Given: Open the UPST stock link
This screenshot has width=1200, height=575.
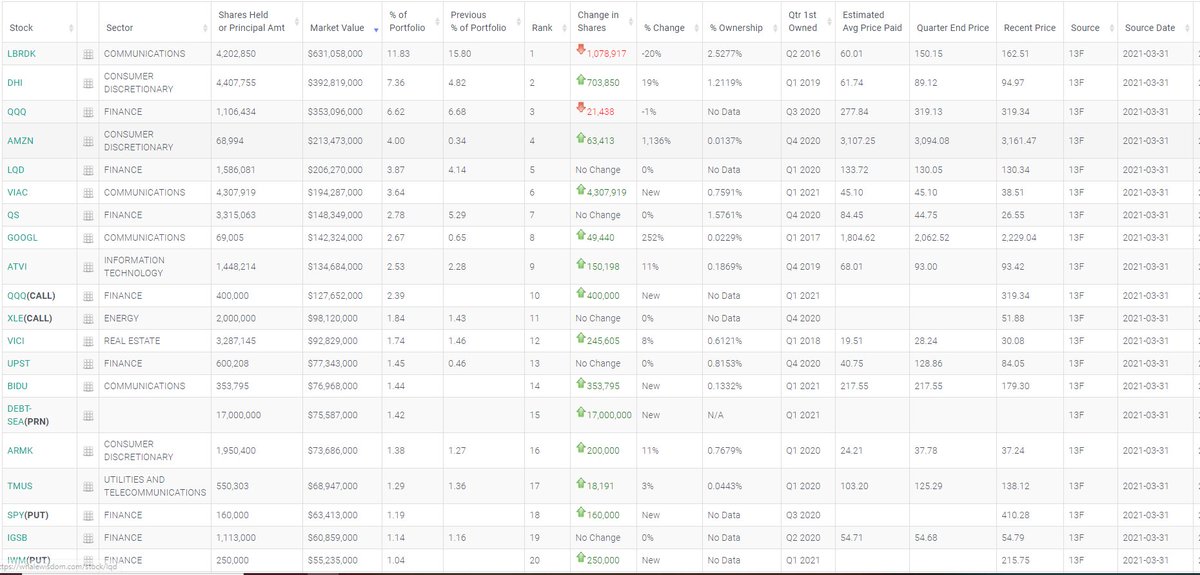Looking at the screenshot, I should pos(18,364).
